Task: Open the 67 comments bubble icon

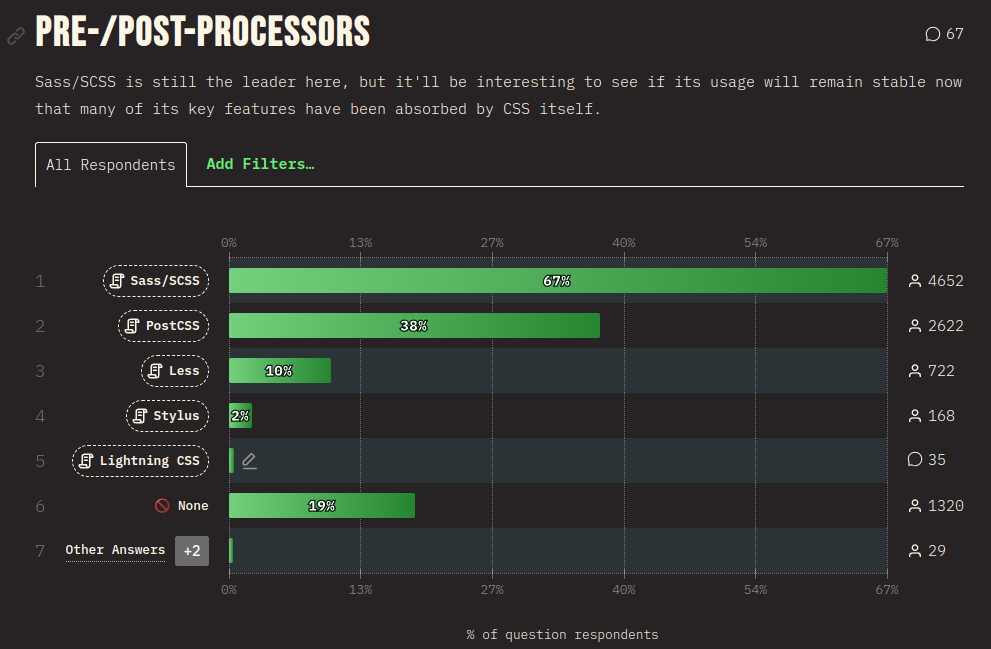Action: pos(933,34)
